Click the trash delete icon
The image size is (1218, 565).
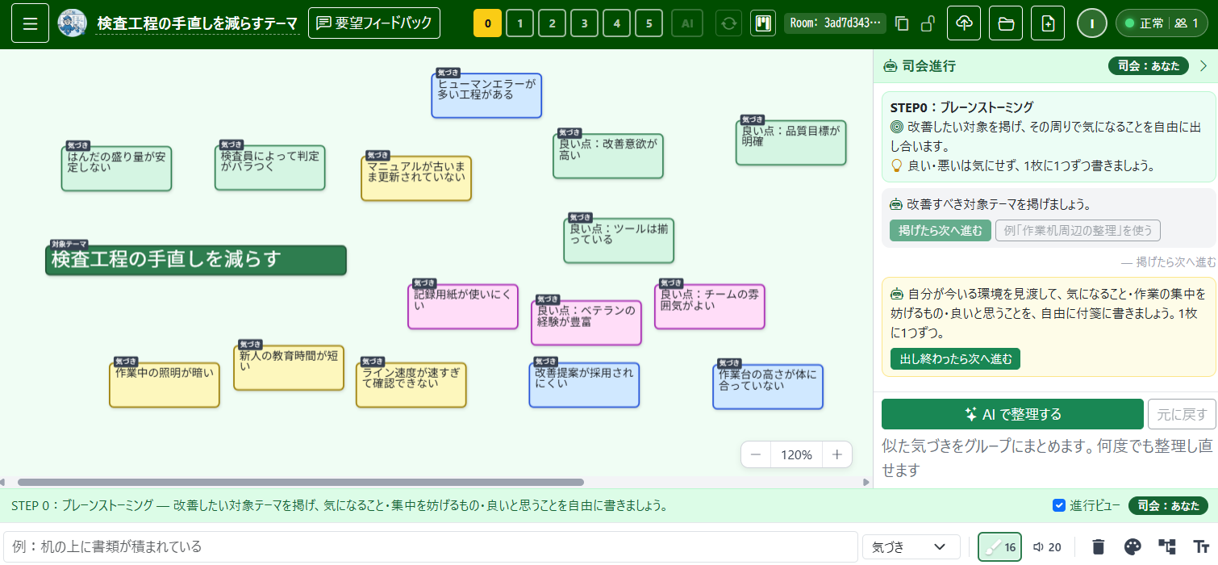tap(1098, 547)
